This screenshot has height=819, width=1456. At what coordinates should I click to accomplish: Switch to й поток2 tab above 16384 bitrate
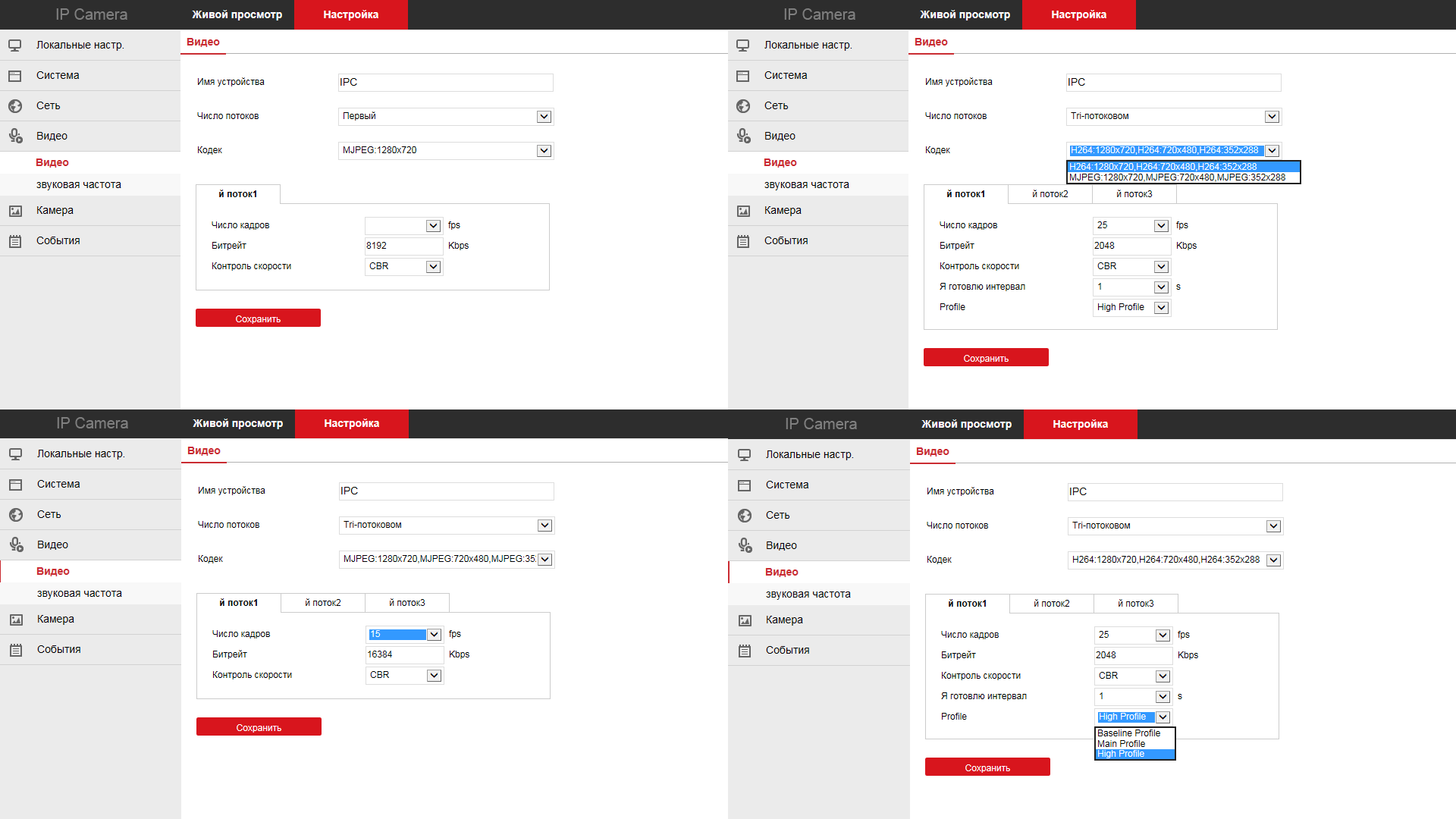[x=323, y=603]
